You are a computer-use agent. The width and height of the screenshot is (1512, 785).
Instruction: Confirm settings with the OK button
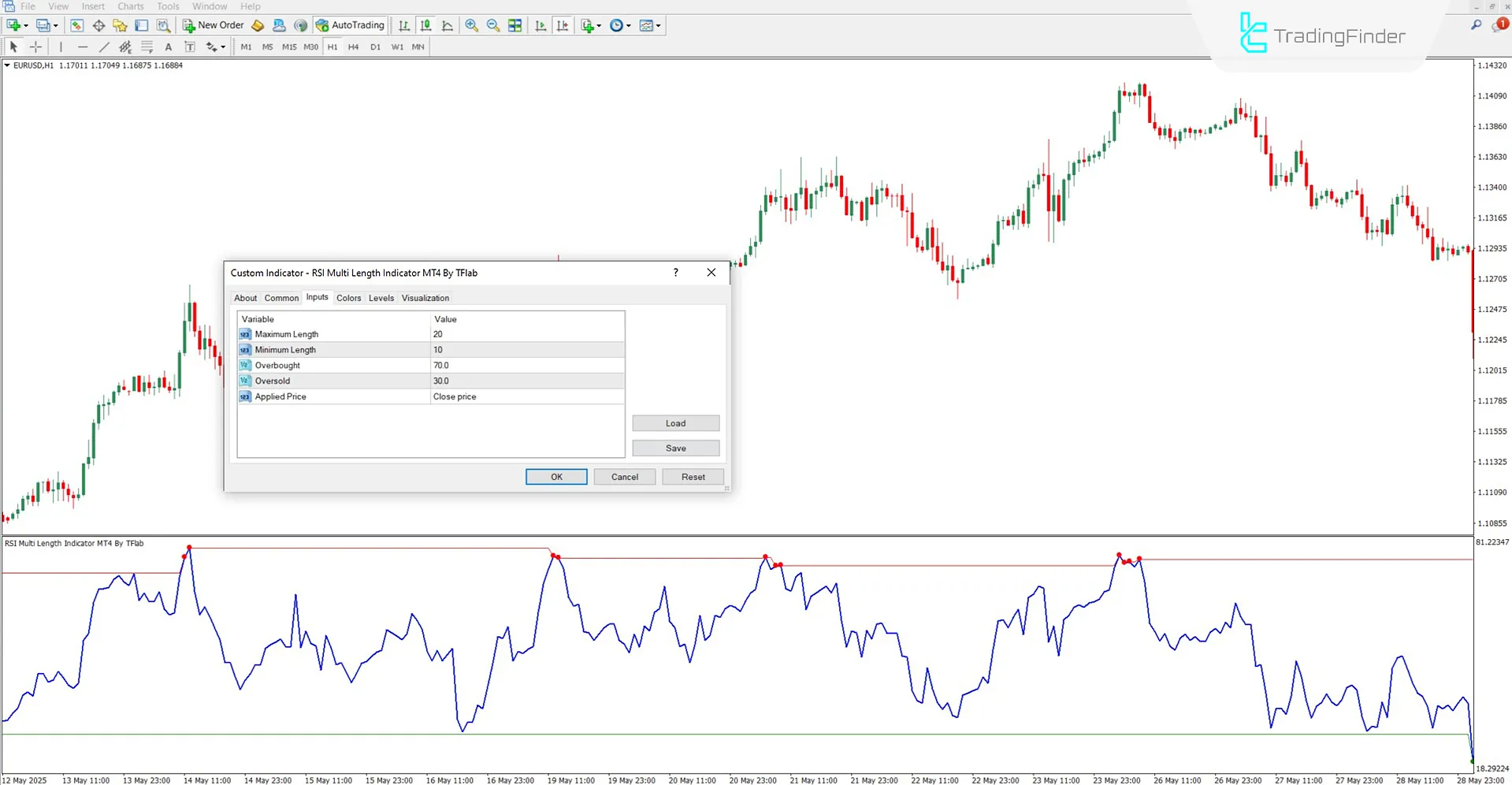click(555, 477)
